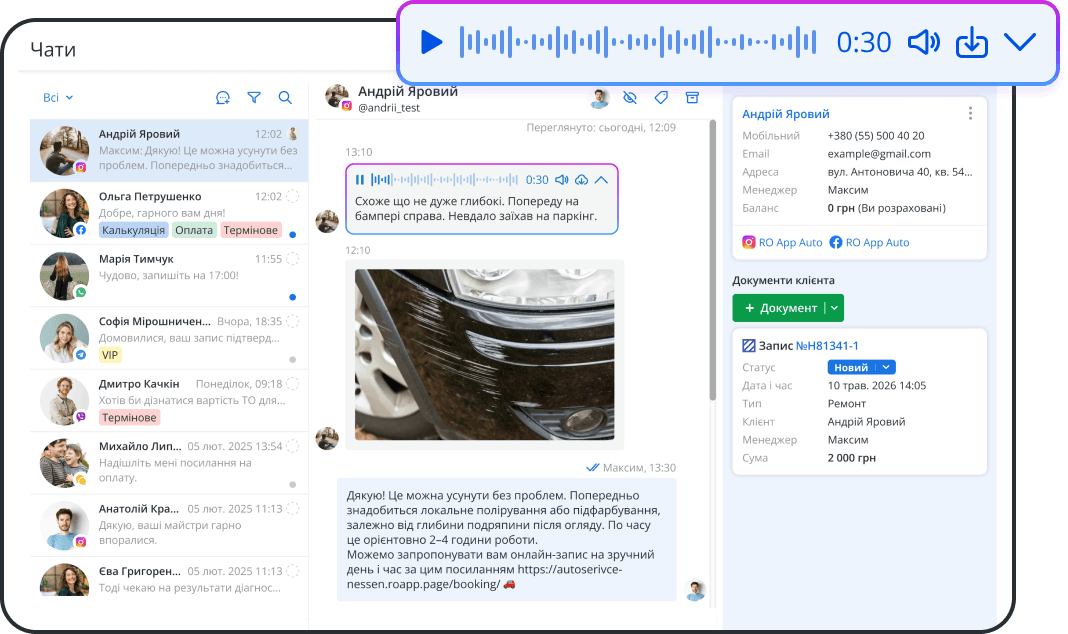Viewport: 1068px width, 634px height.
Task: Click the sender avatar beside the photo message
Action: point(327,438)
